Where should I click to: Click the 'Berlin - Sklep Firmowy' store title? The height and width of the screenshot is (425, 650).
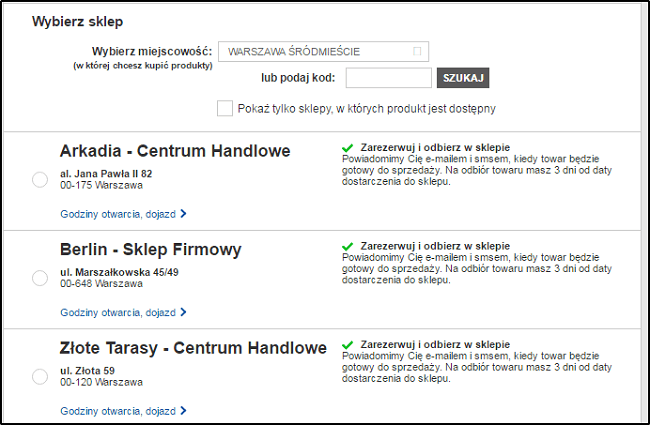(x=151, y=249)
